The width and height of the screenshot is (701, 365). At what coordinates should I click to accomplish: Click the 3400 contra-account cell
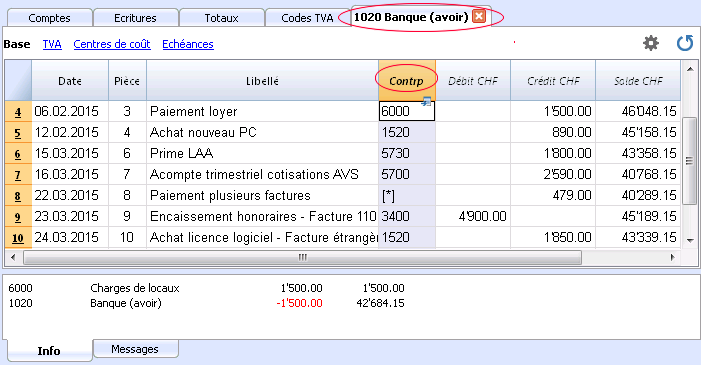(x=407, y=216)
